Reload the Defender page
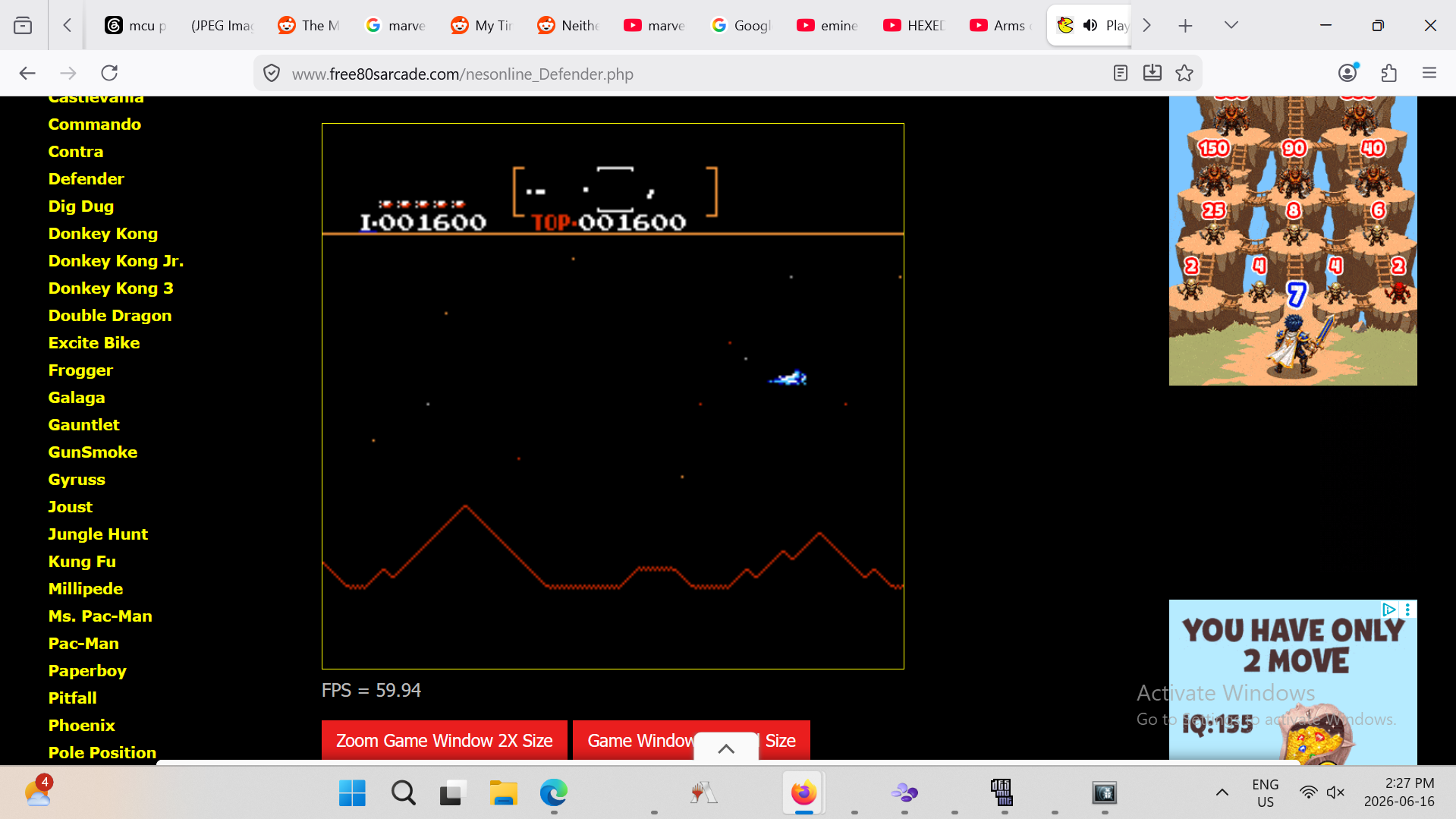This screenshot has width=1456, height=819. pos(109,73)
